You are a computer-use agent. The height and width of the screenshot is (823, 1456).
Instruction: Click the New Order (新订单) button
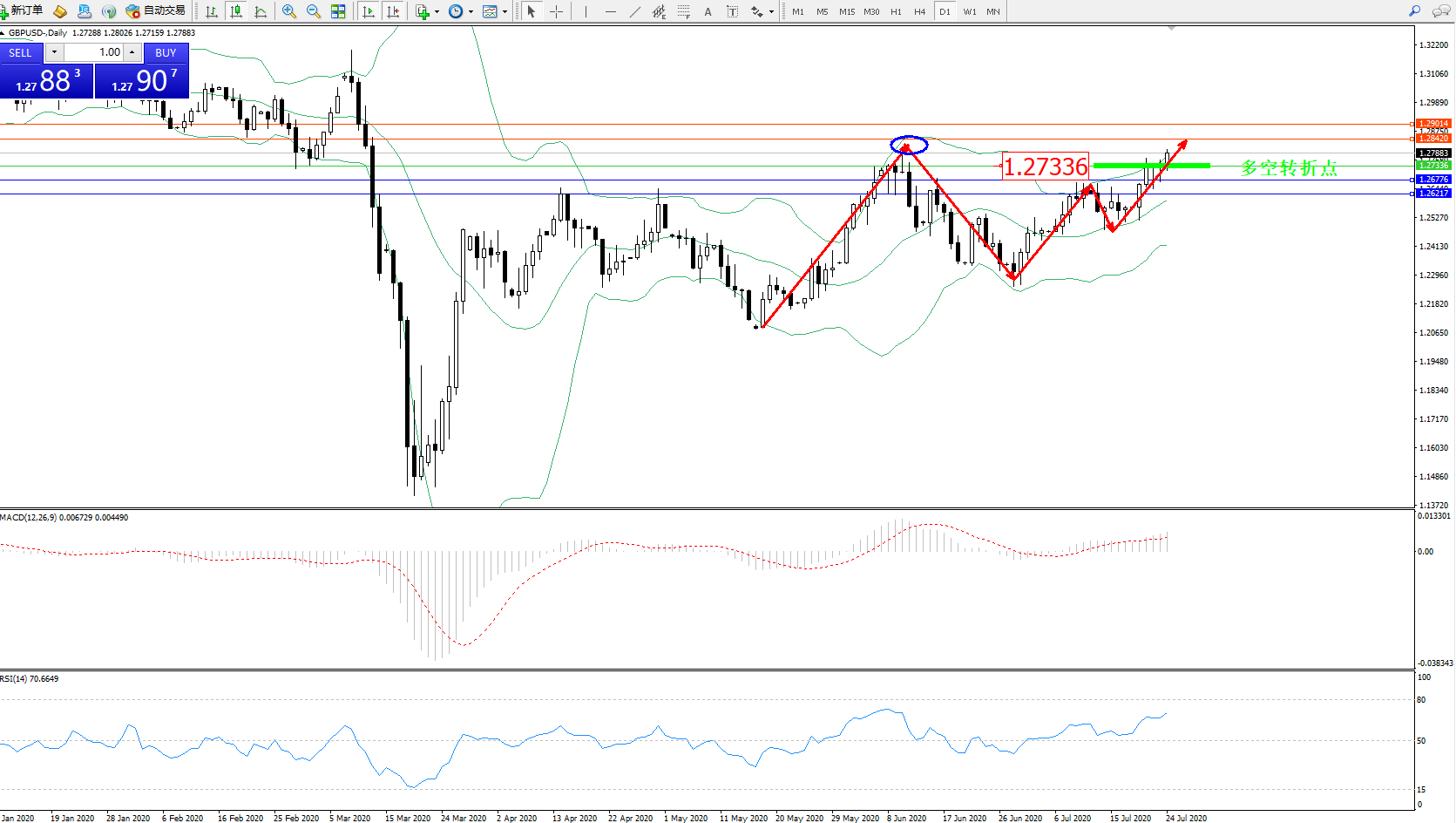[23, 11]
